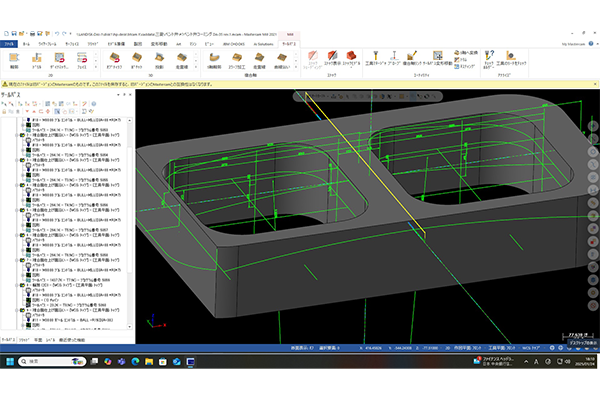
Task: Toggle ストック表示 stock display
Action: pyautogui.click(x=332, y=58)
